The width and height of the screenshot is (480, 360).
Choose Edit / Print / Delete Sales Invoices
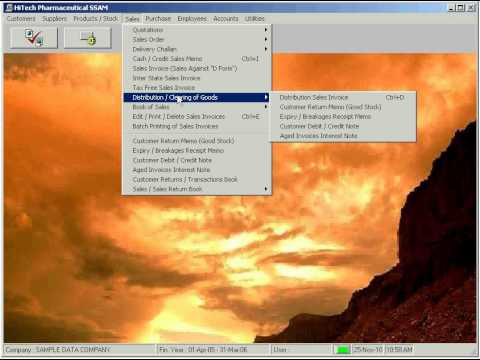pyautogui.click(x=197, y=117)
